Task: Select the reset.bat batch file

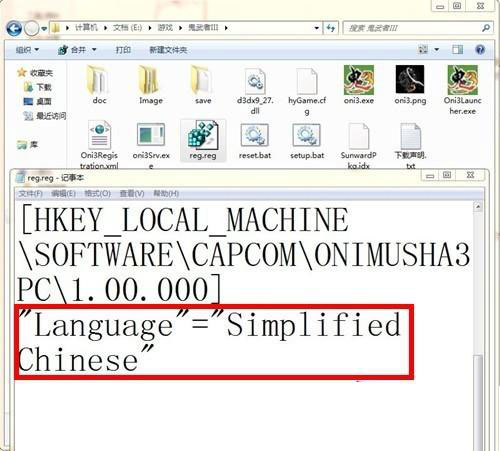Action: pyautogui.click(x=255, y=141)
